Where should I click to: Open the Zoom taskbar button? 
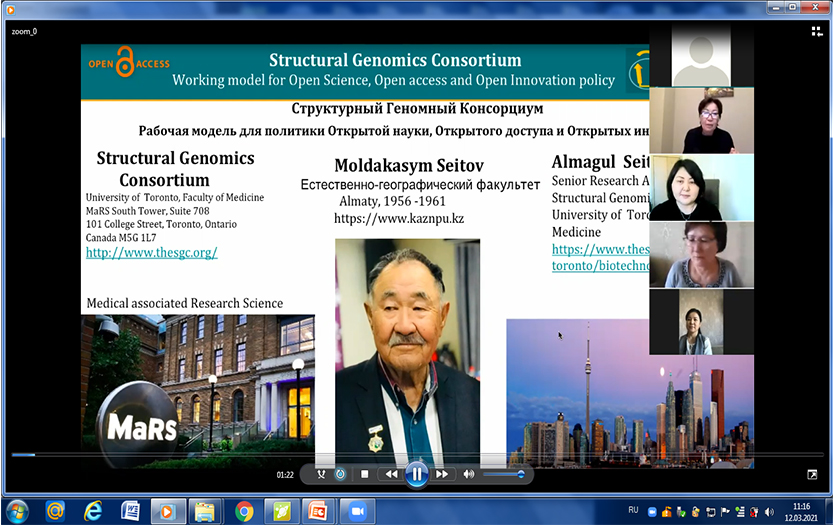[358, 512]
